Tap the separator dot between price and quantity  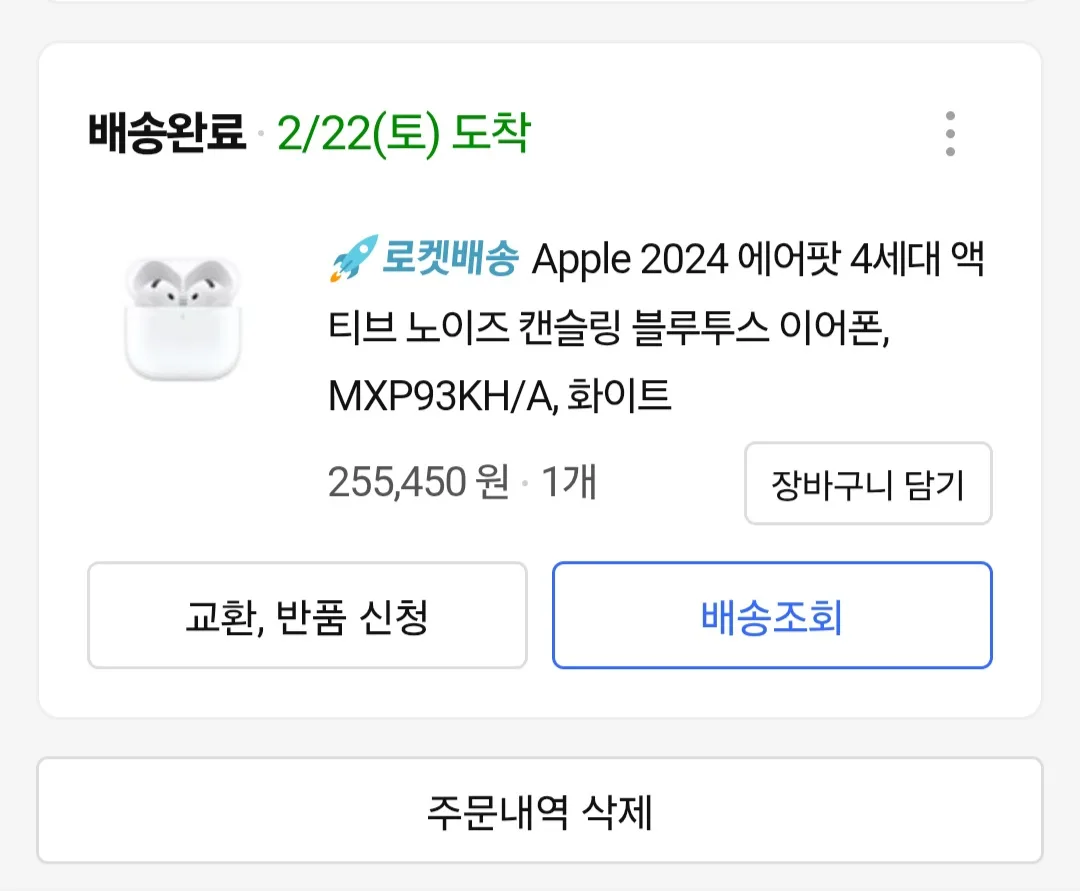tap(525, 483)
